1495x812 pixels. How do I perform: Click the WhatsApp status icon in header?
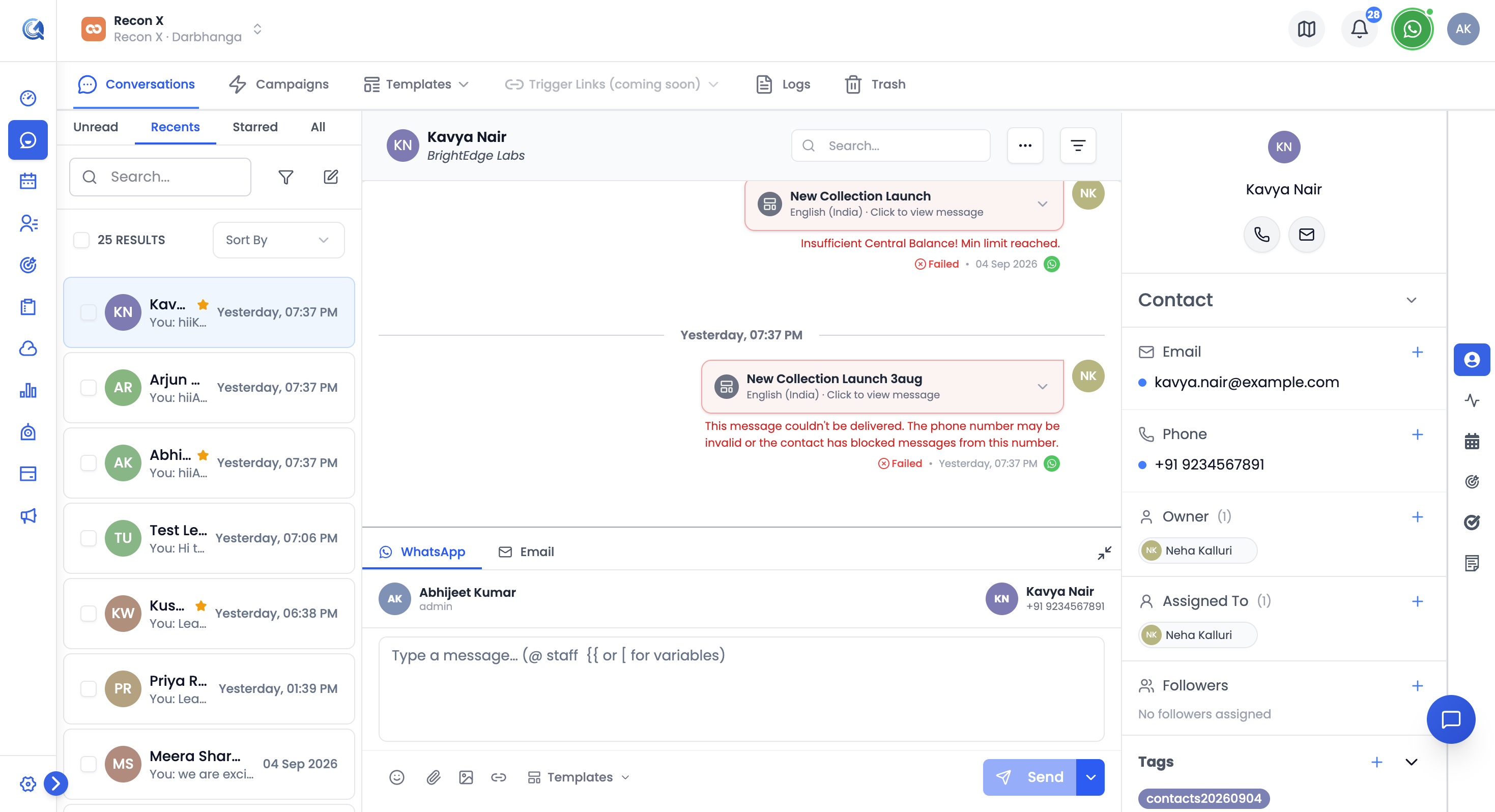point(1412,29)
